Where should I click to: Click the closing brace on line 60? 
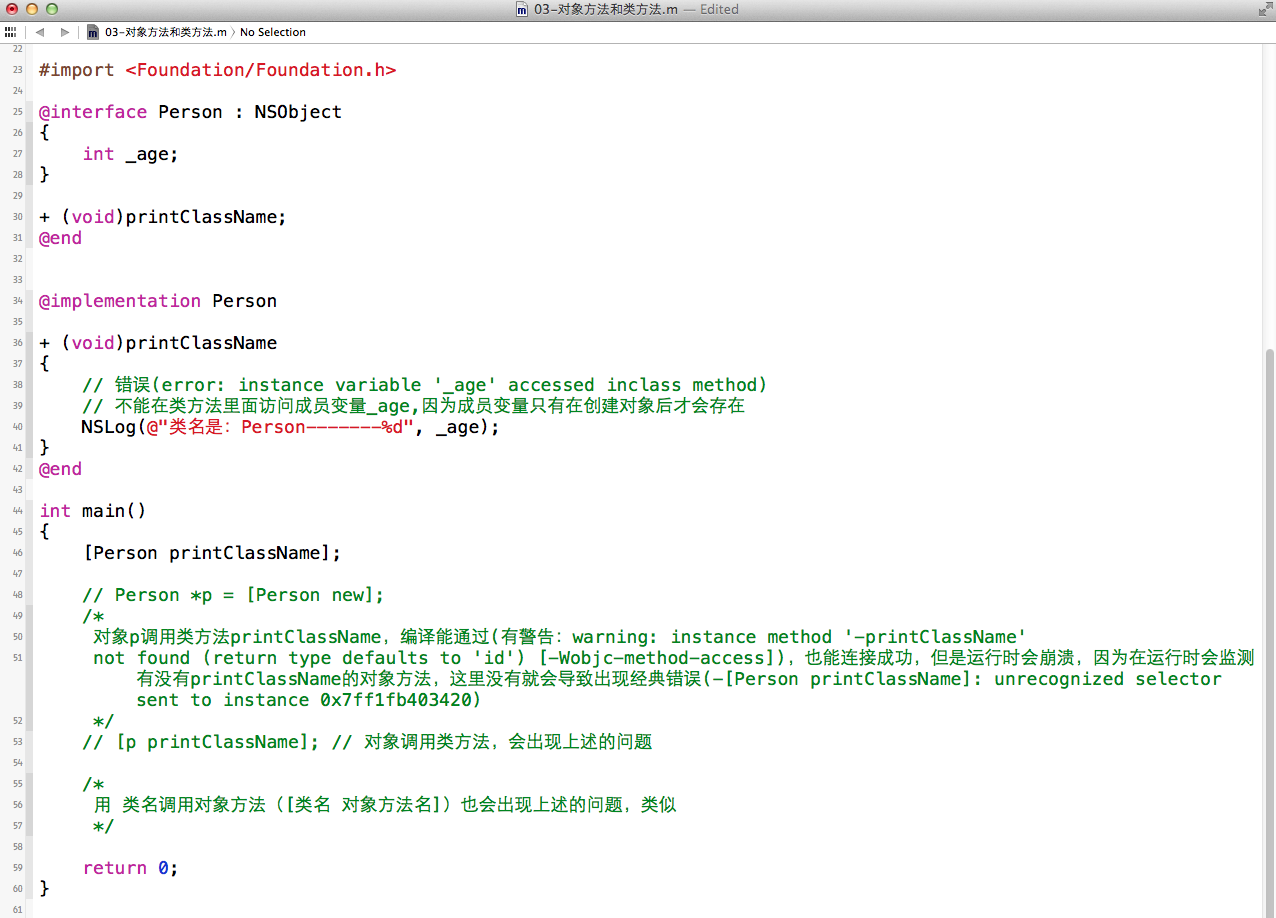[x=44, y=888]
